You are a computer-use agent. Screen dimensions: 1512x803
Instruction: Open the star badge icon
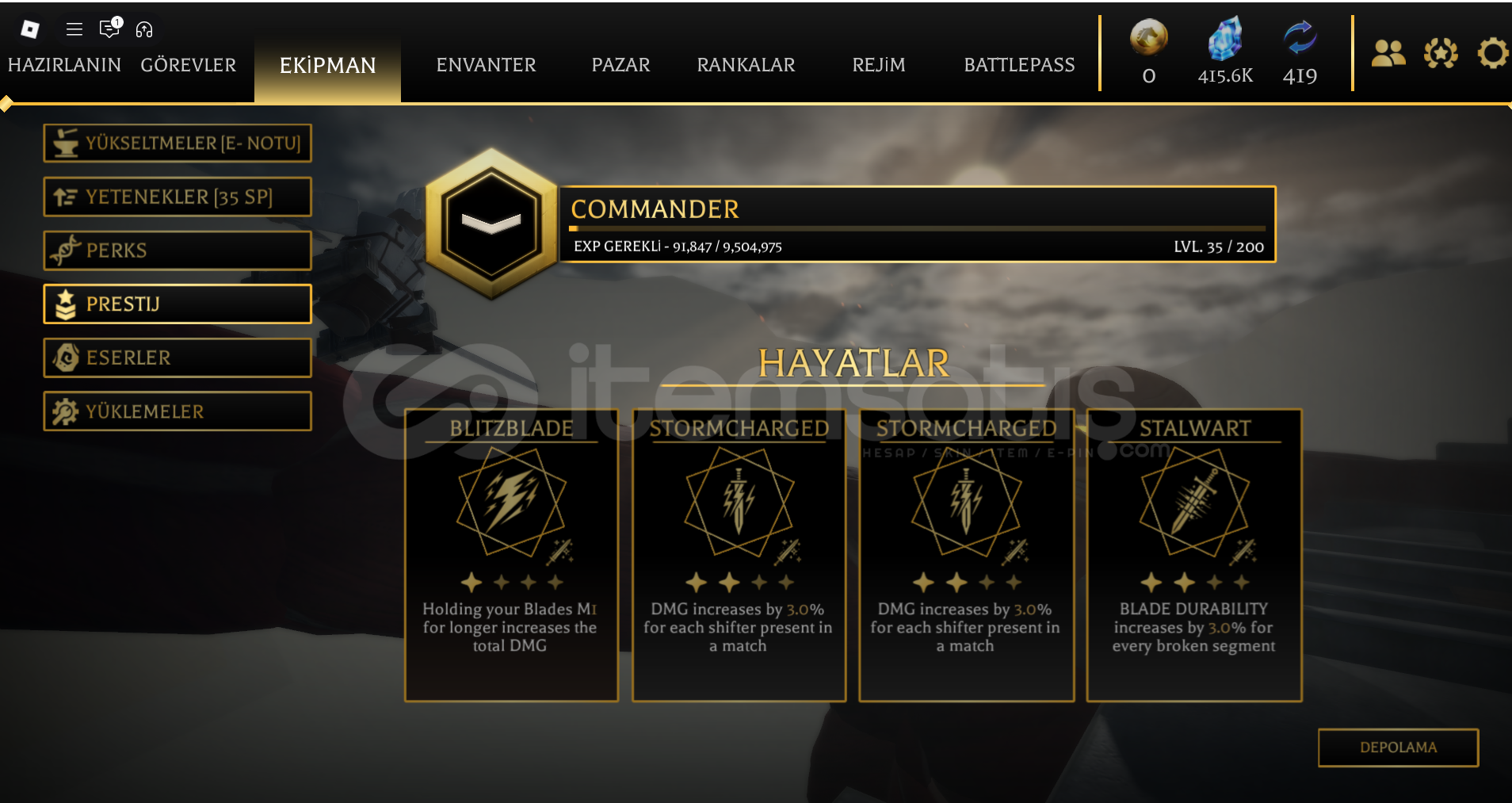click(x=1441, y=53)
